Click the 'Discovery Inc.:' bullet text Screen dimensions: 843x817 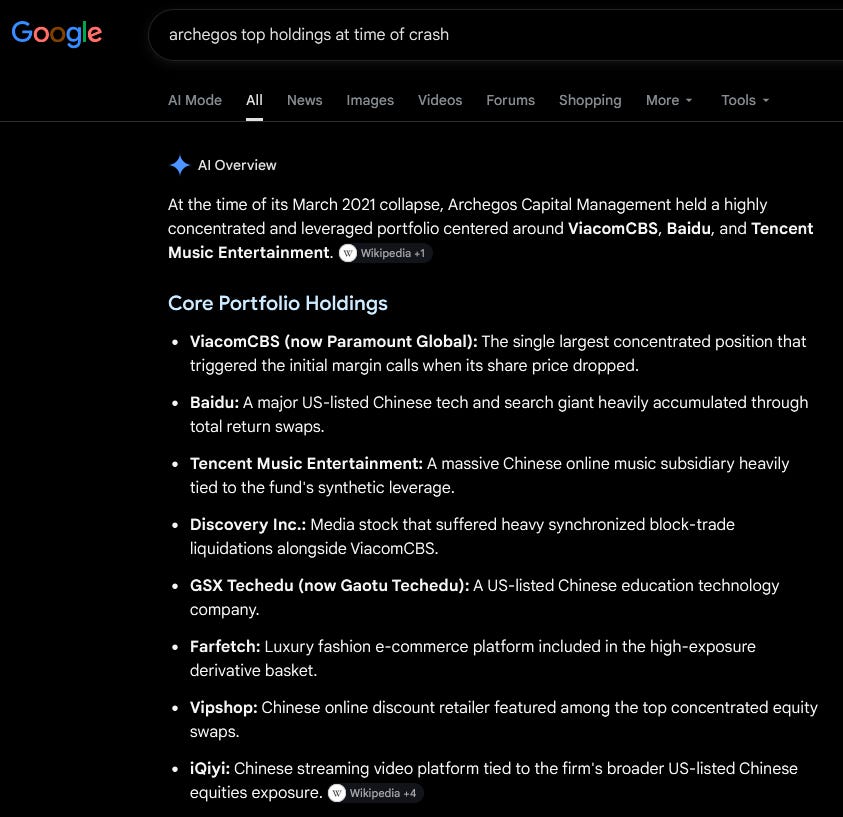[x=248, y=524]
